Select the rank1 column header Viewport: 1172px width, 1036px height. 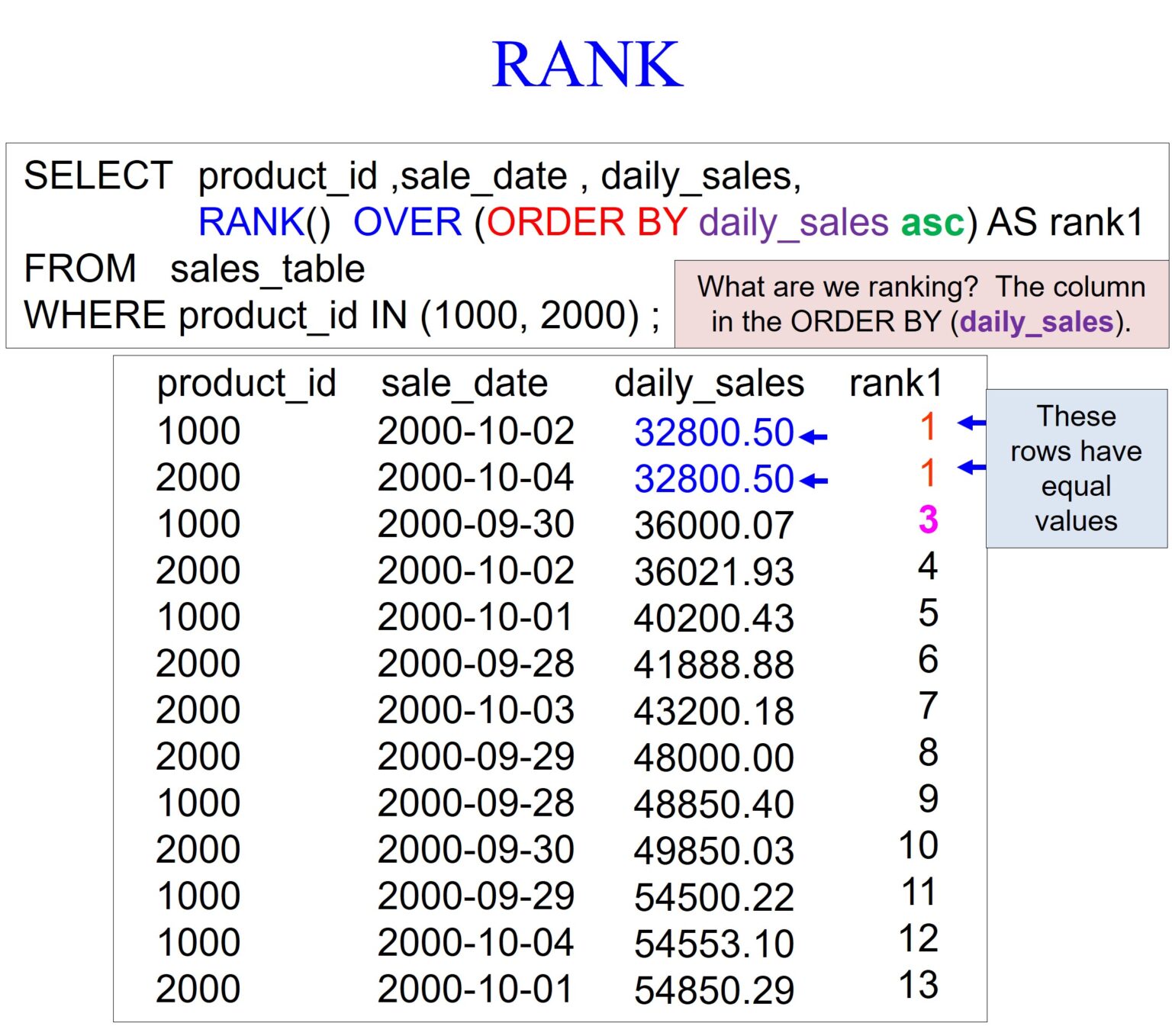click(896, 383)
